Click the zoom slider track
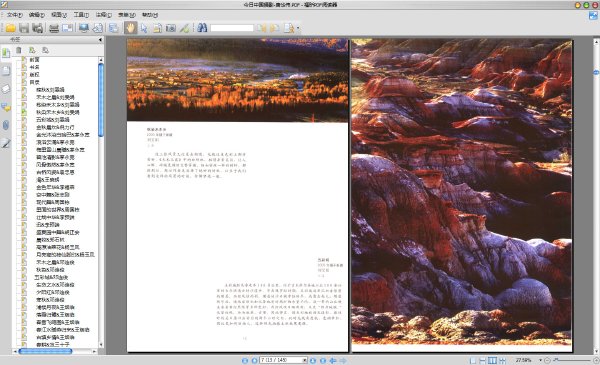 coord(572,360)
